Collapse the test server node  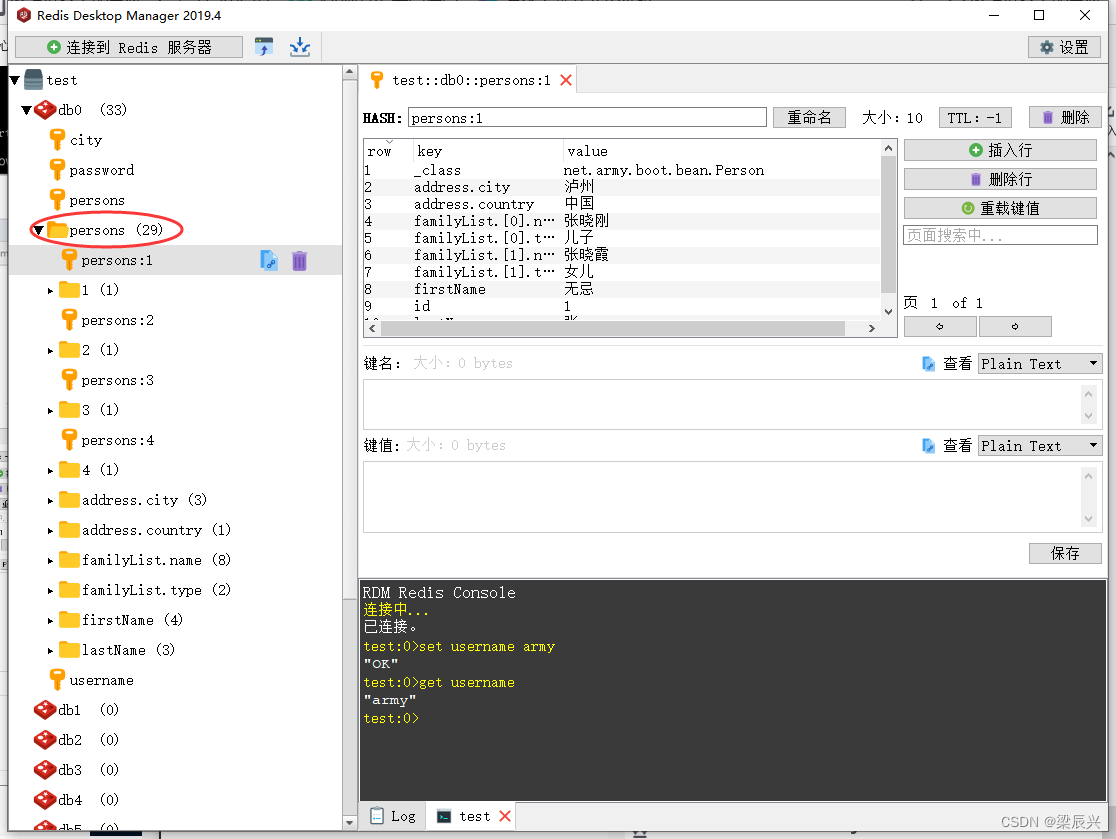[14, 80]
